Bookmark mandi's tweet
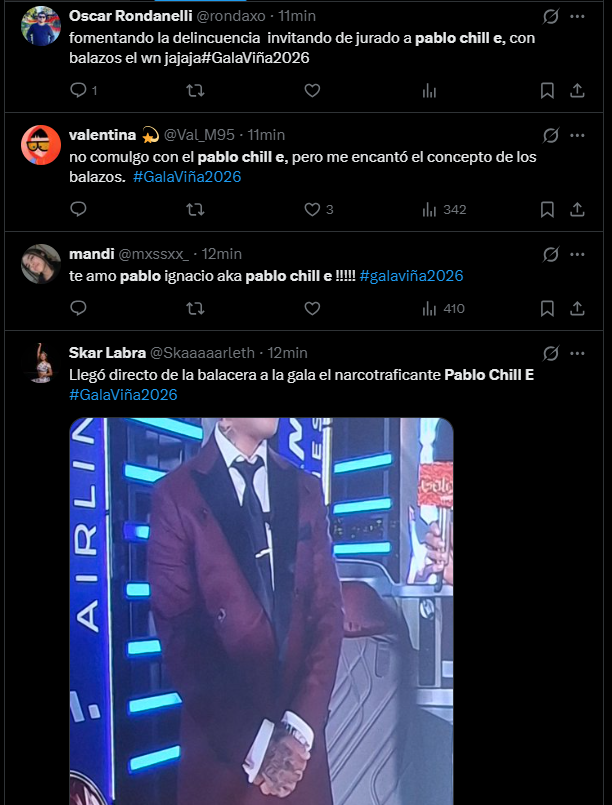 pos(547,309)
